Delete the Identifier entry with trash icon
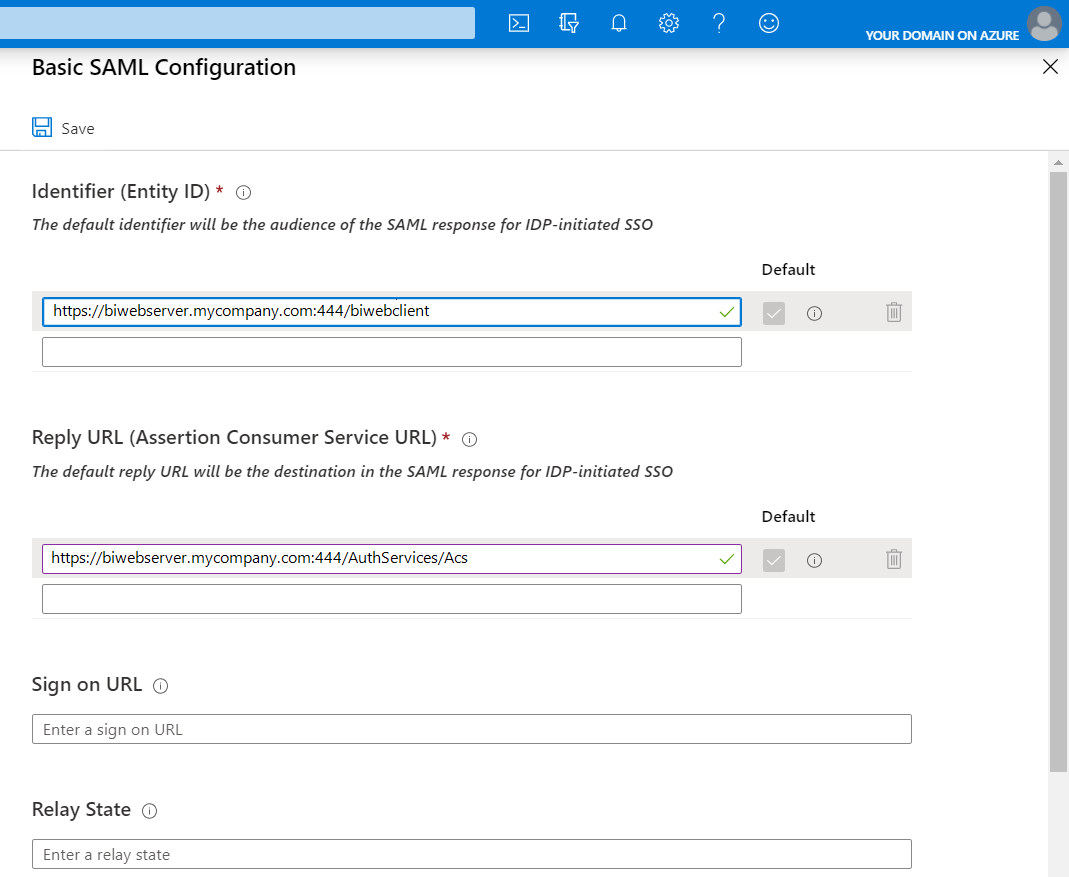The height and width of the screenshot is (877, 1069). (894, 312)
